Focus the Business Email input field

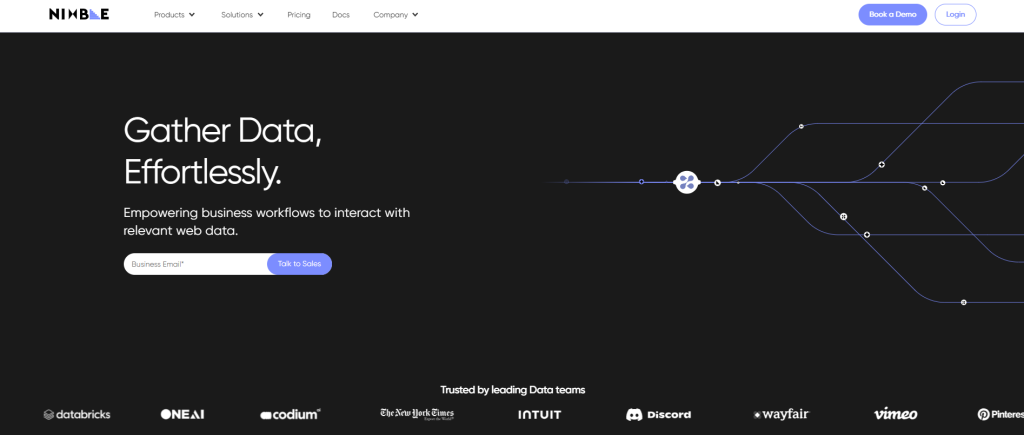(195, 264)
